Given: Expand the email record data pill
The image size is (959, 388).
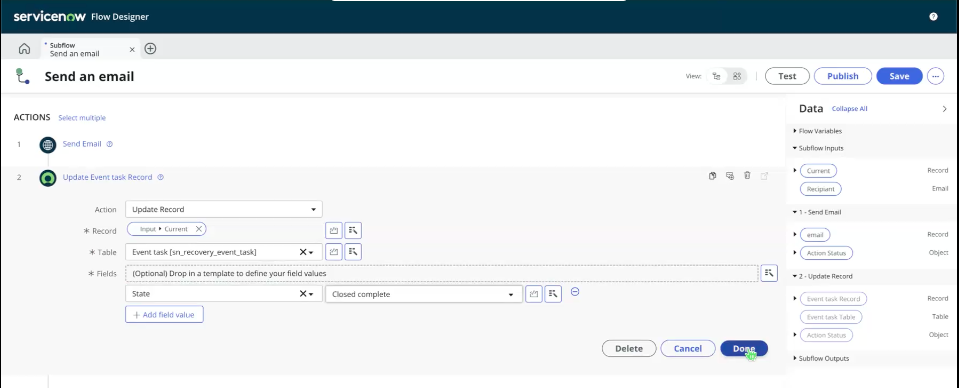Looking at the screenshot, I should pyautogui.click(x=795, y=234).
